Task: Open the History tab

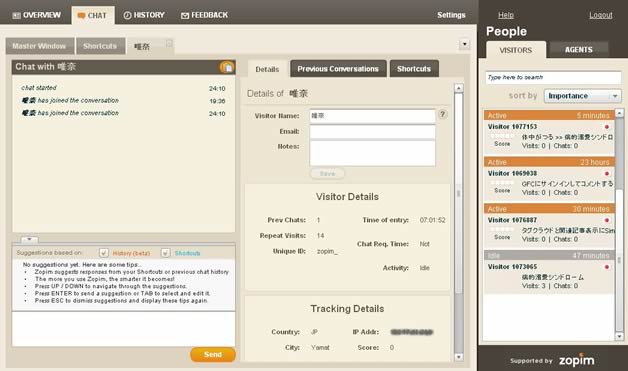Action: click(144, 15)
